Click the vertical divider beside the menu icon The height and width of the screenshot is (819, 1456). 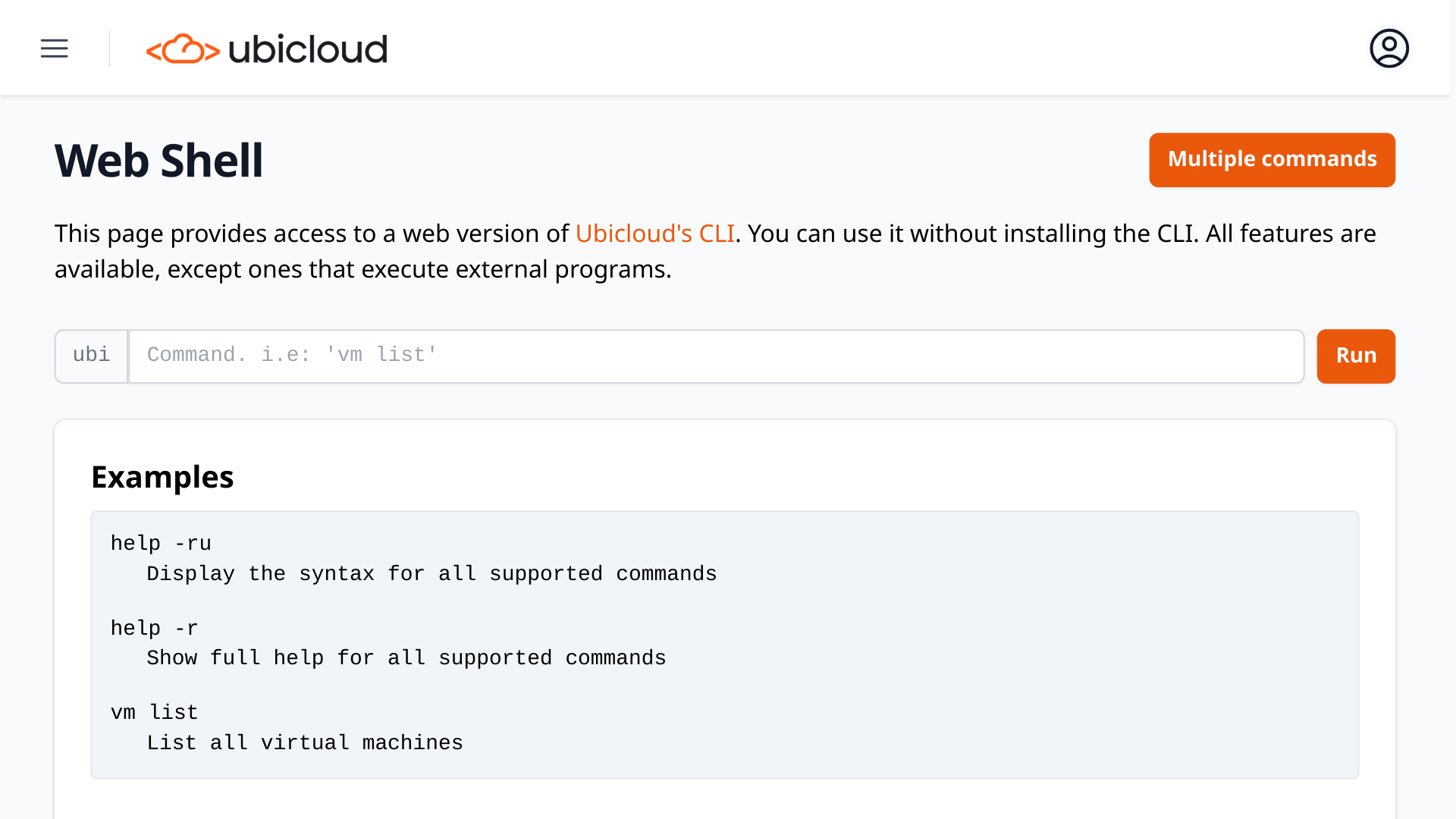(110, 49)
